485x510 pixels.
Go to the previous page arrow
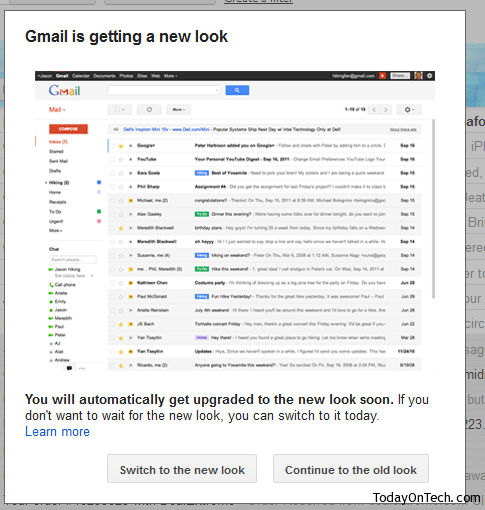pos(374,109)
